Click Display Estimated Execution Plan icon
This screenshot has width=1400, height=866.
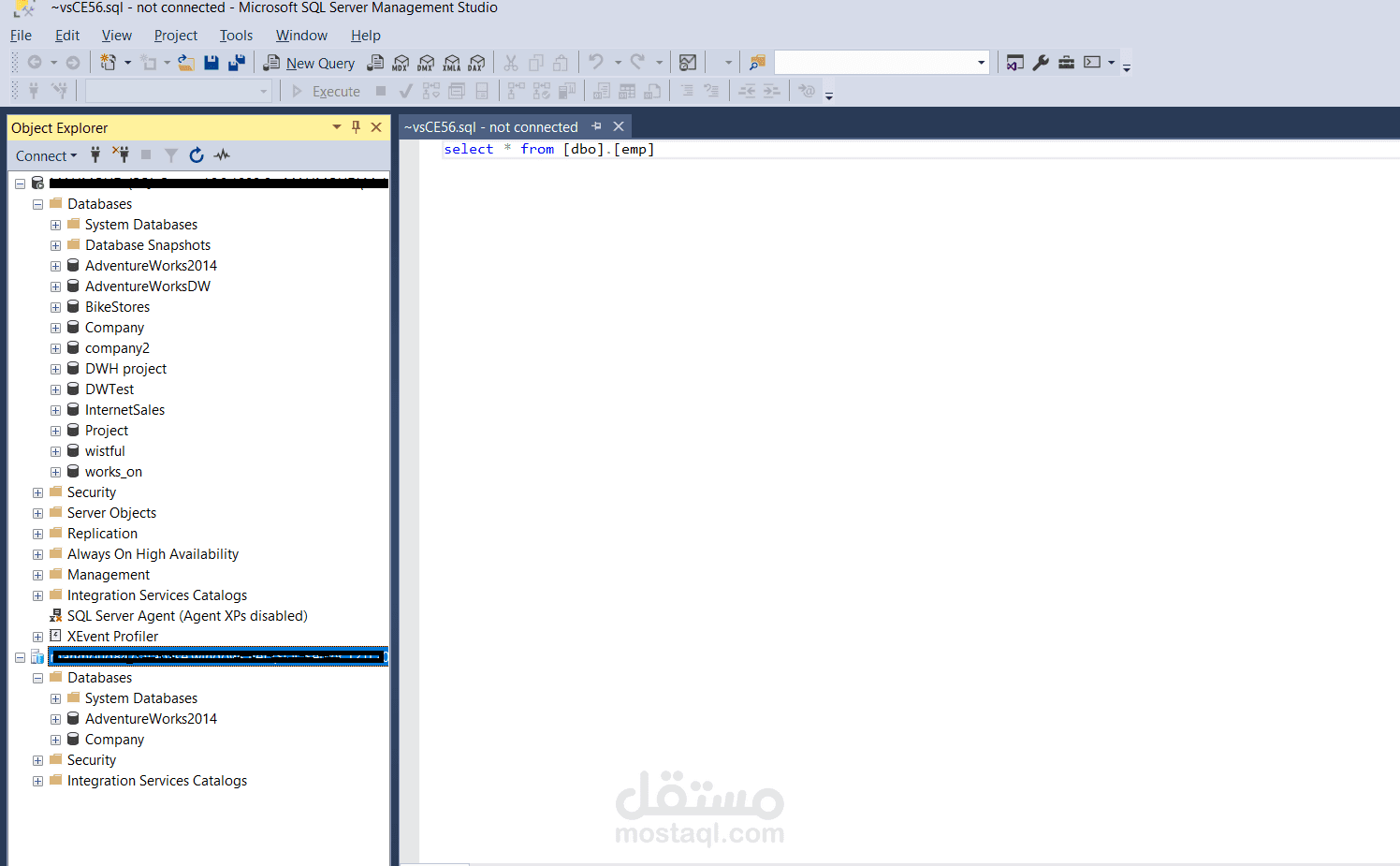(x=431, y=91)
